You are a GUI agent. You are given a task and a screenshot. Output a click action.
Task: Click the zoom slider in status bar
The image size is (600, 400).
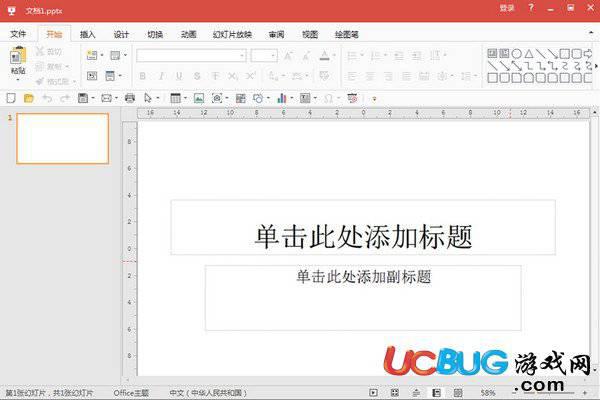pyautogui.click(x=549, y=393)
